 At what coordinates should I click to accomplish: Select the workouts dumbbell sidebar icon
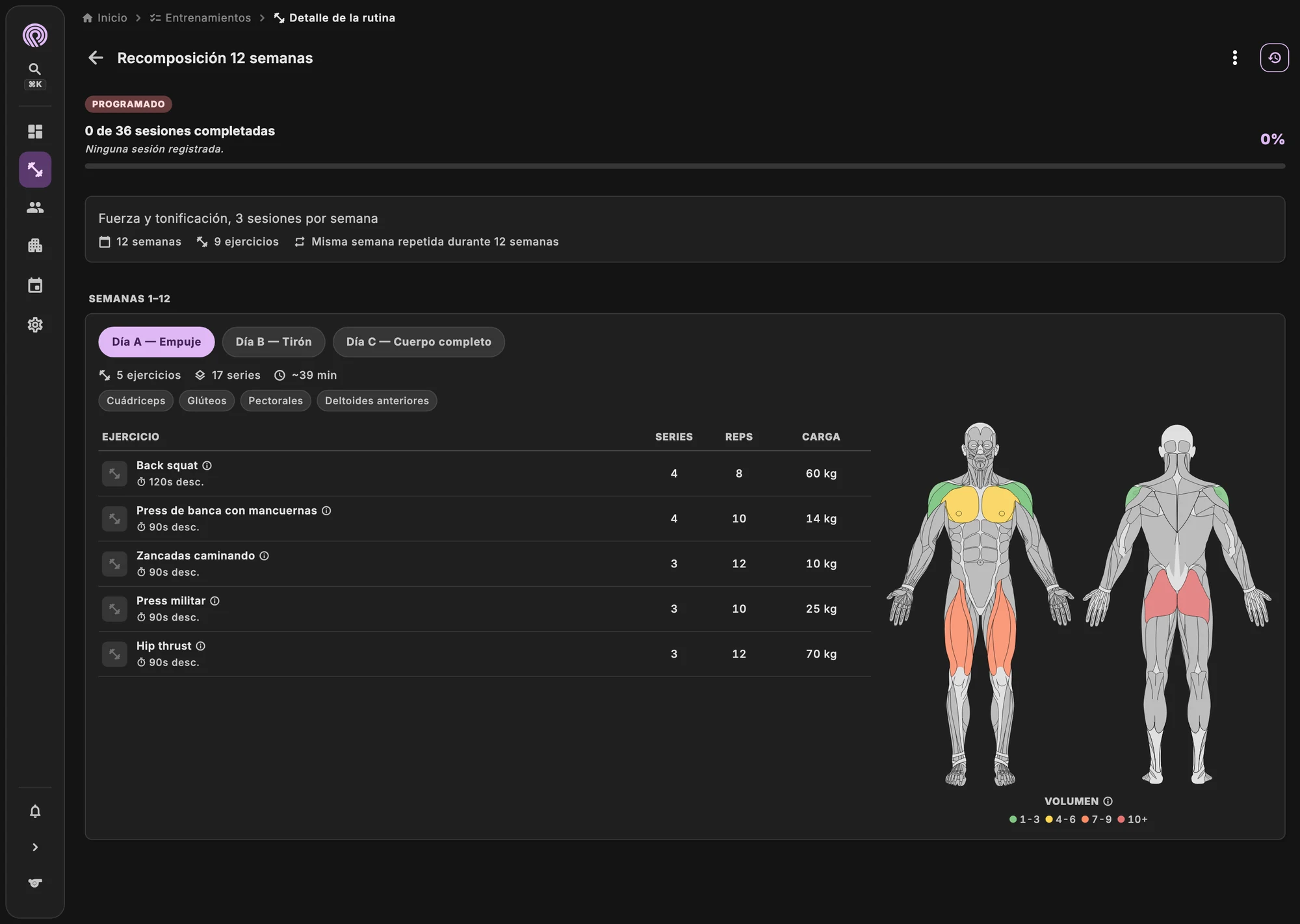coord(35,170)
